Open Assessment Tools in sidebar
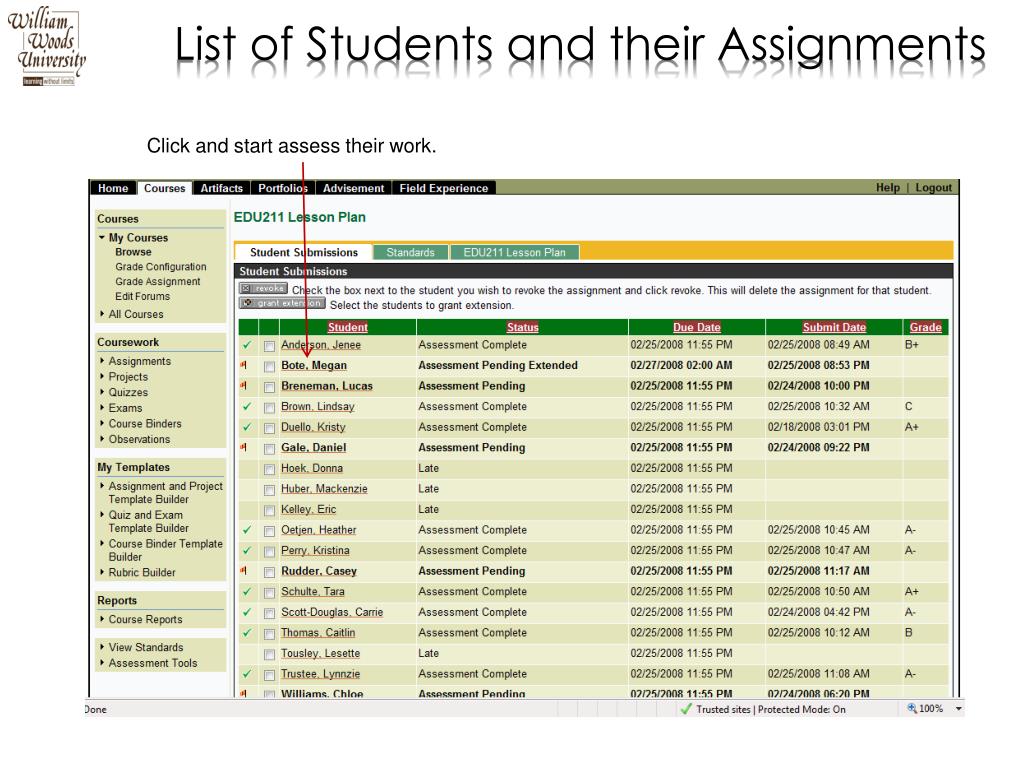This screenshot has width=1024, height=768. (153, 663)
